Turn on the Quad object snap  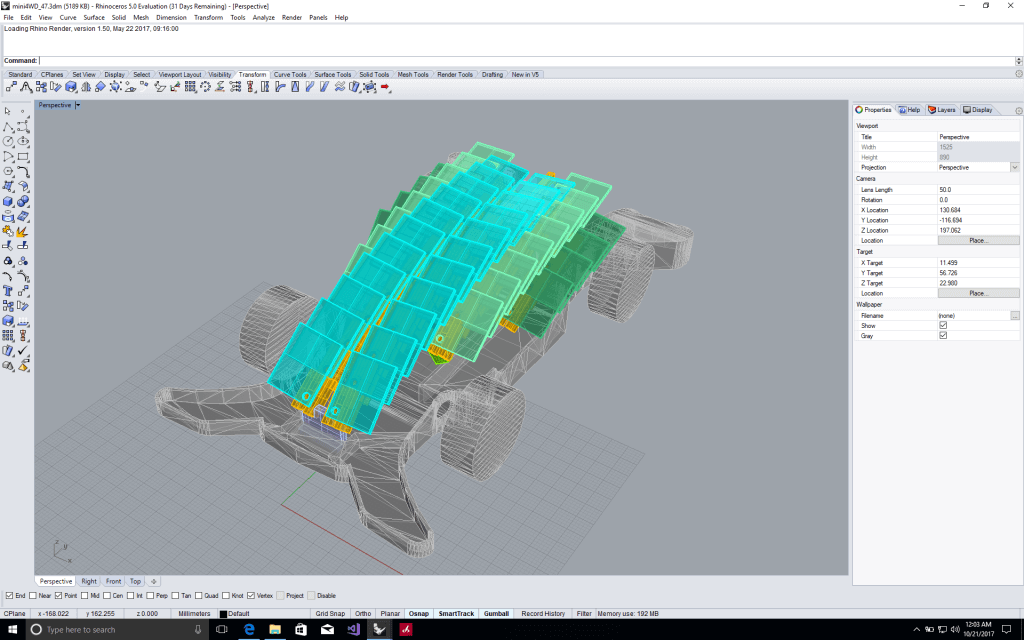coord(199,596)
